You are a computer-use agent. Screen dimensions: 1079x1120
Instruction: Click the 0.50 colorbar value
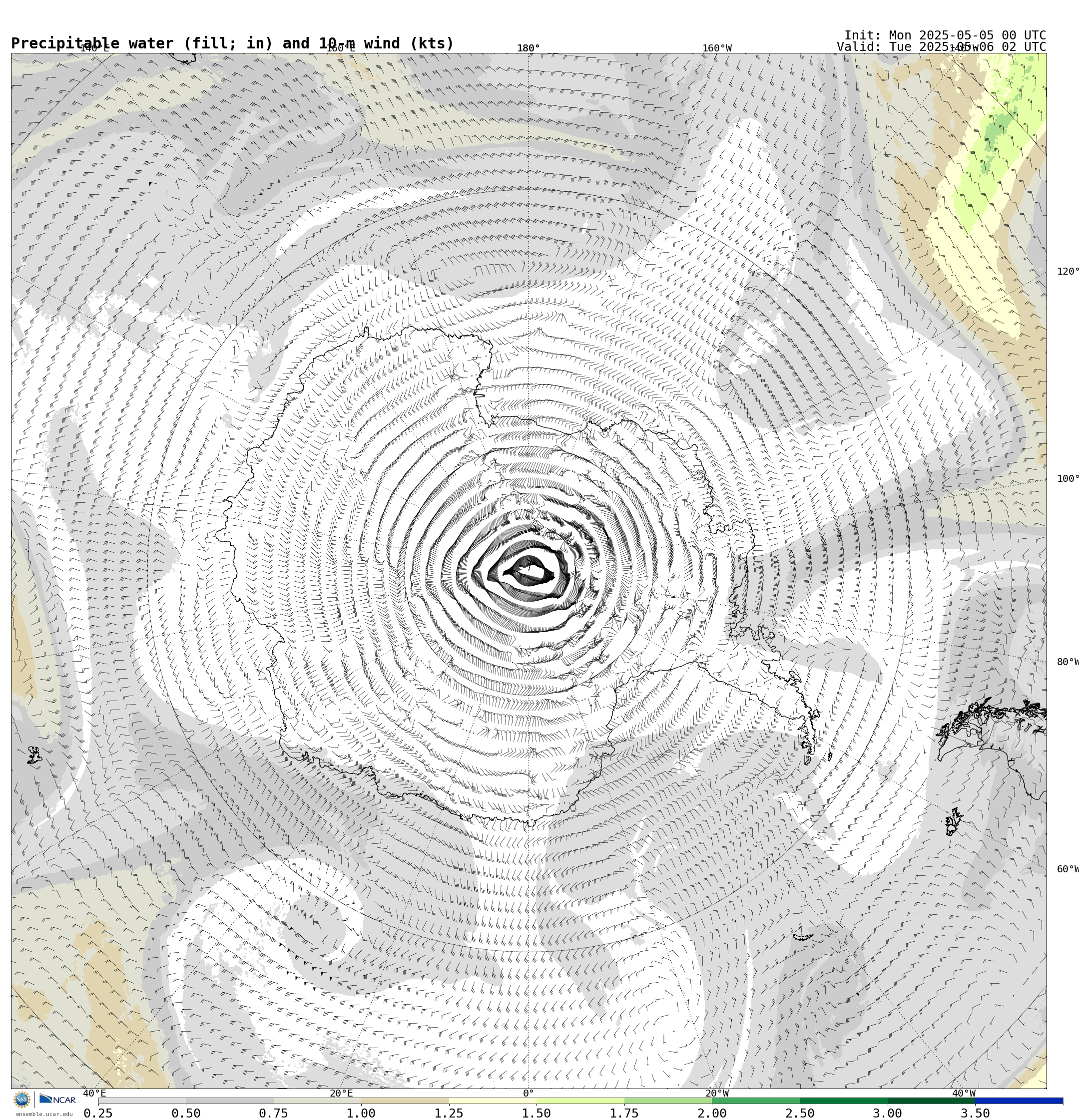186,1113
